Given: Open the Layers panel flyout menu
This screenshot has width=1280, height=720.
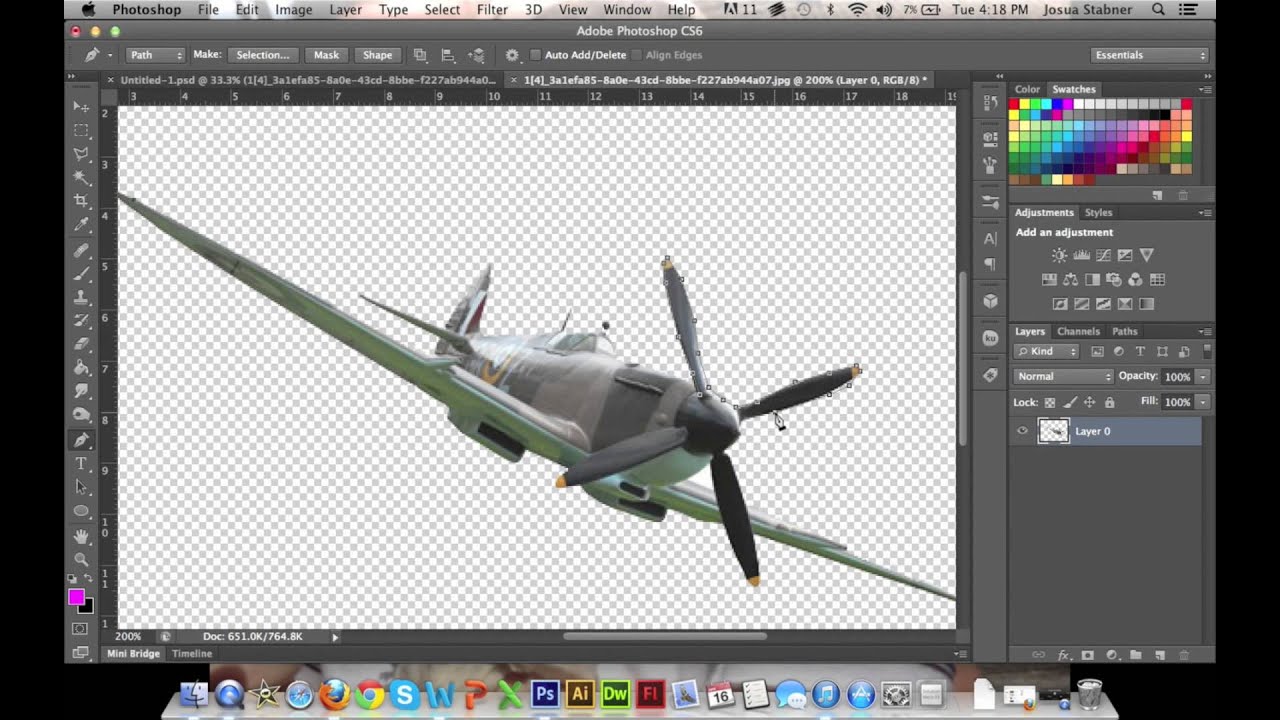Looking at the screenshot, I should pos(1206,331).
